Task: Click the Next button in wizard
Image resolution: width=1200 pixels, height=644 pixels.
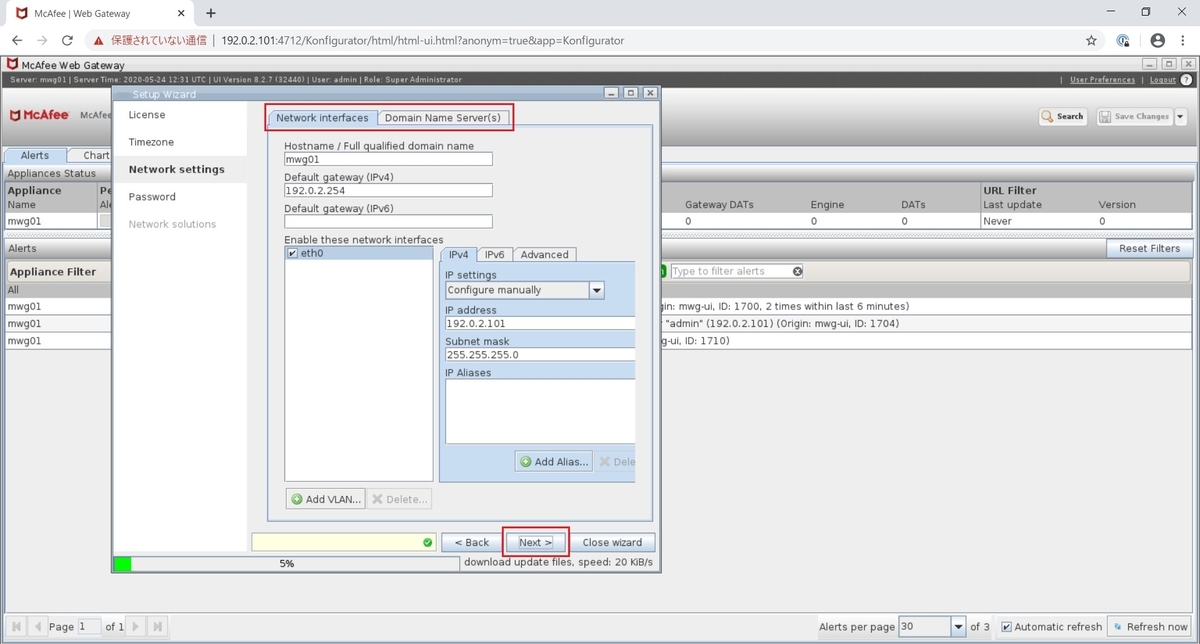Action: click(x=536, y=542)
